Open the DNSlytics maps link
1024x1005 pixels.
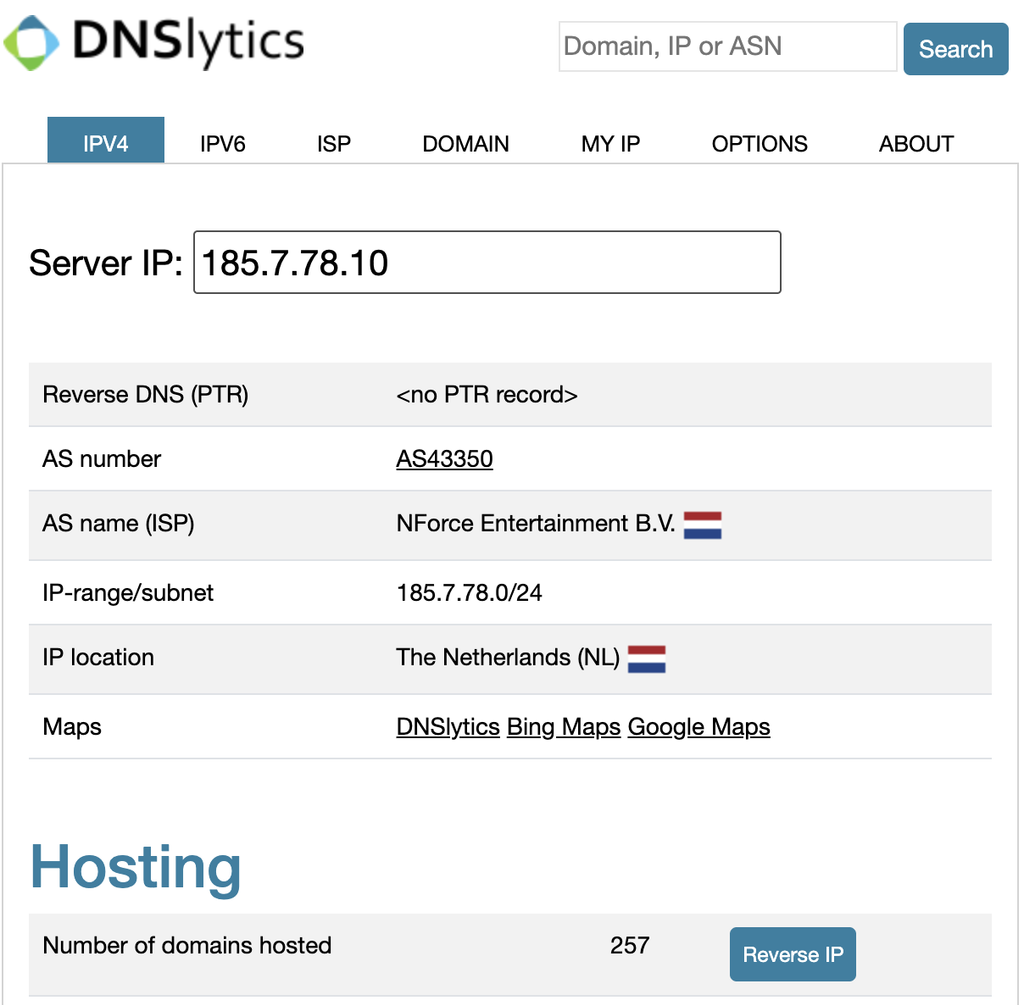pos(447,727)
